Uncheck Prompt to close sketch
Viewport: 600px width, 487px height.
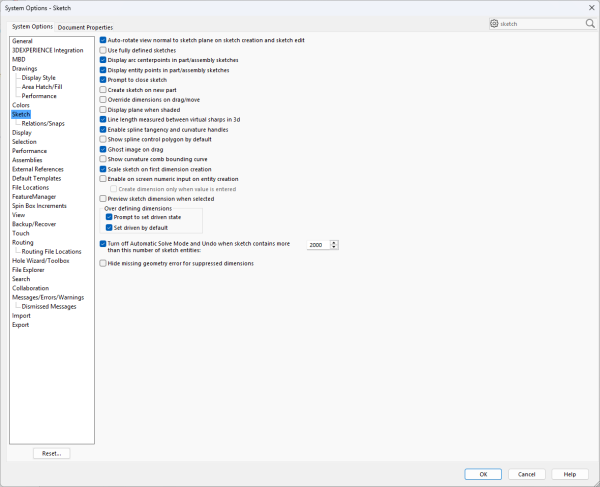(x=103, y=79)
